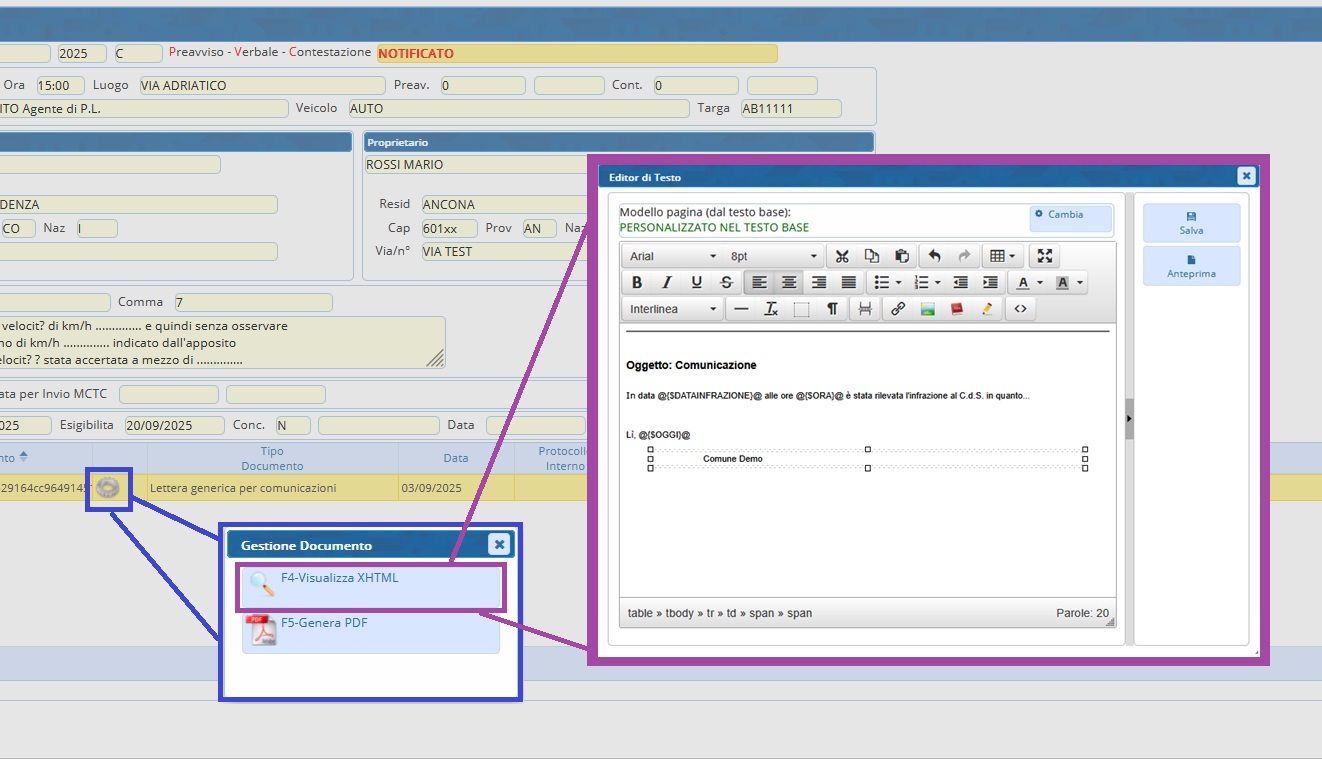Screen dimensions: 1322x759
Task: Insert a page break in the editor
Action: tap(865, 309)
